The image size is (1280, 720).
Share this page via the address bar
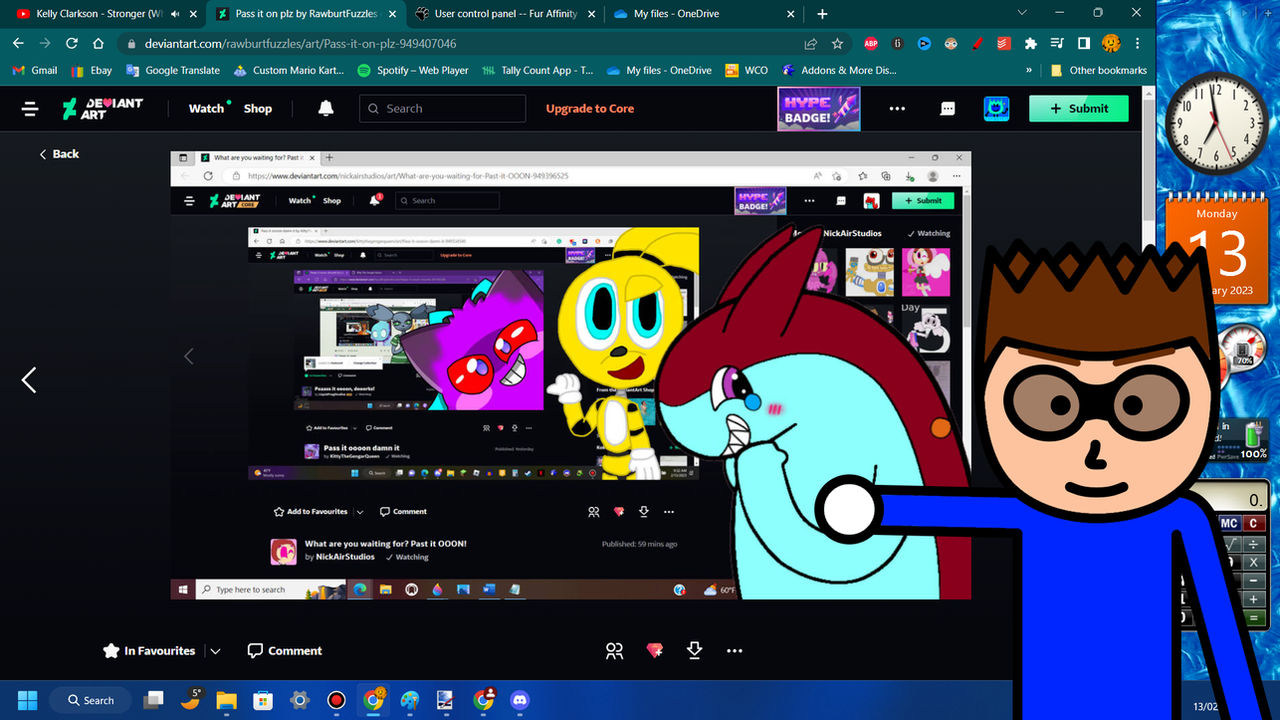click(x=811, y=44)
